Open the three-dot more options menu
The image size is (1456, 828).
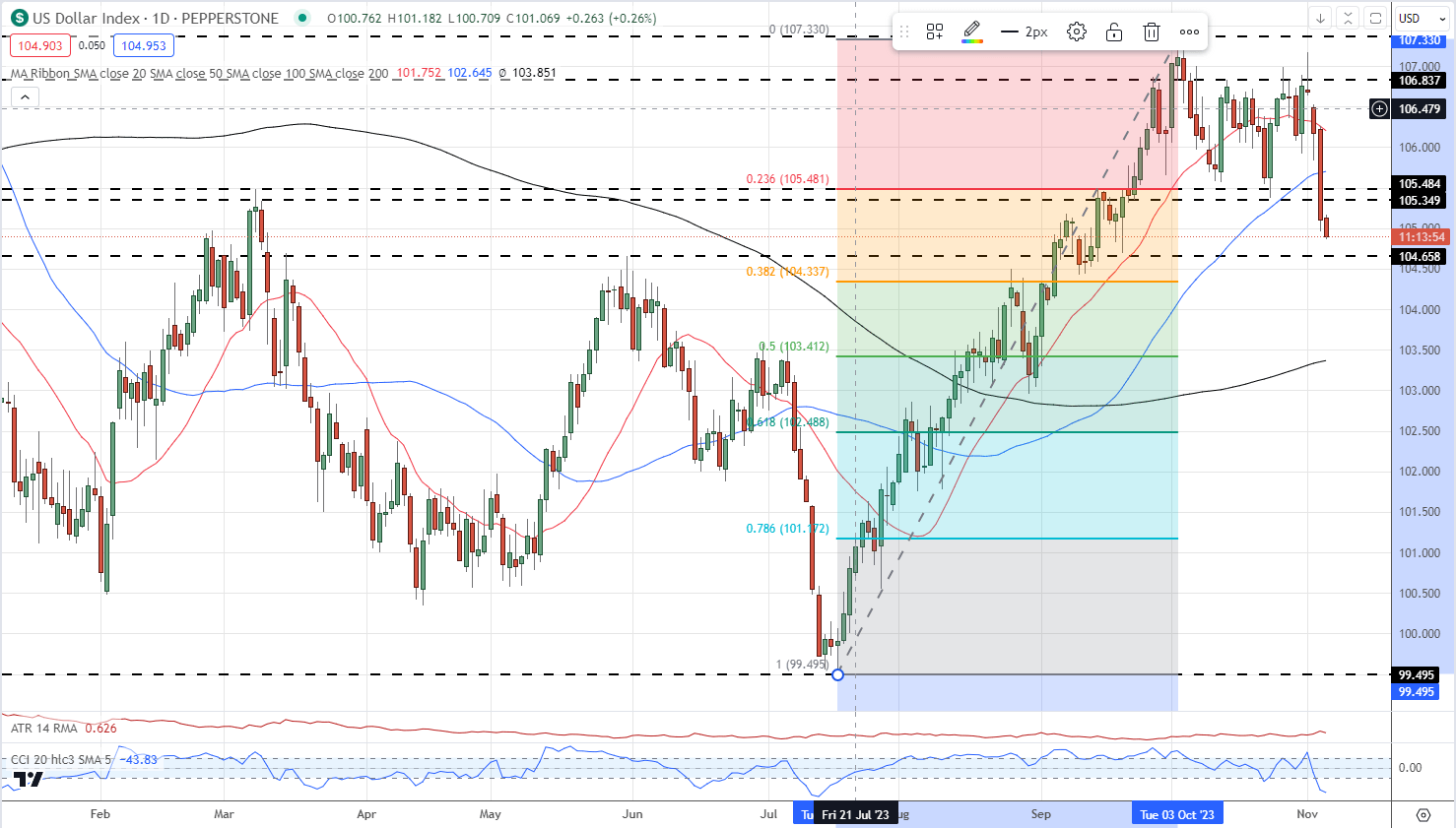pyautogui.click(x=1190, y=32)
